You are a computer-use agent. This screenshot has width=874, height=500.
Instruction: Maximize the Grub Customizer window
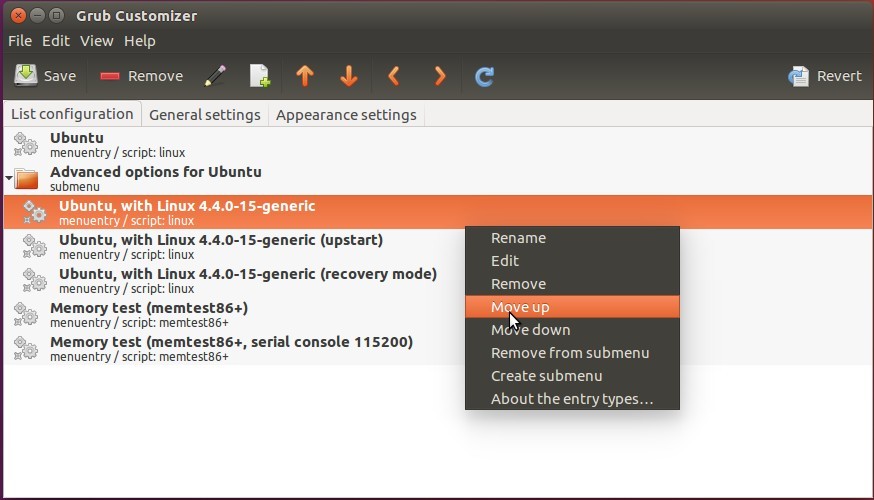coord(56,16)
